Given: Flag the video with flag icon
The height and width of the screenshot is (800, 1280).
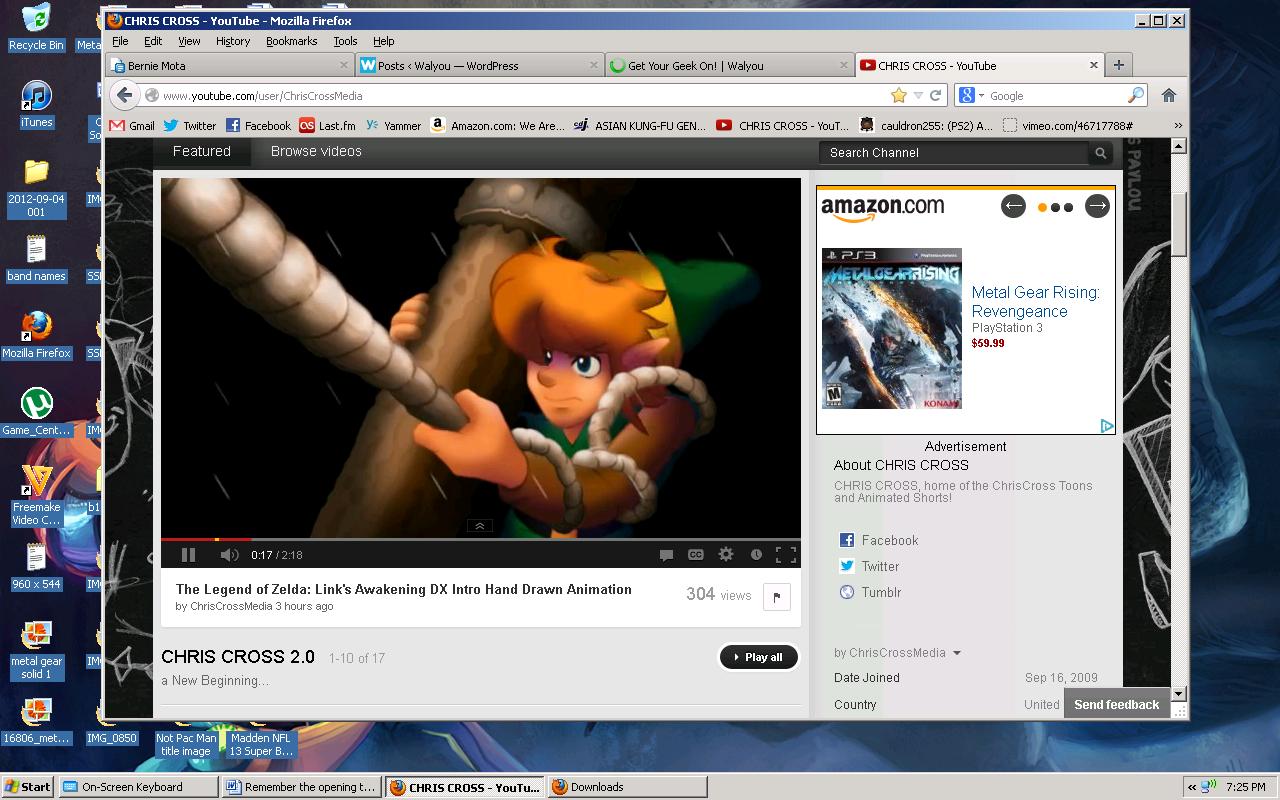Looking at the screenshot, I should point(776,597).
